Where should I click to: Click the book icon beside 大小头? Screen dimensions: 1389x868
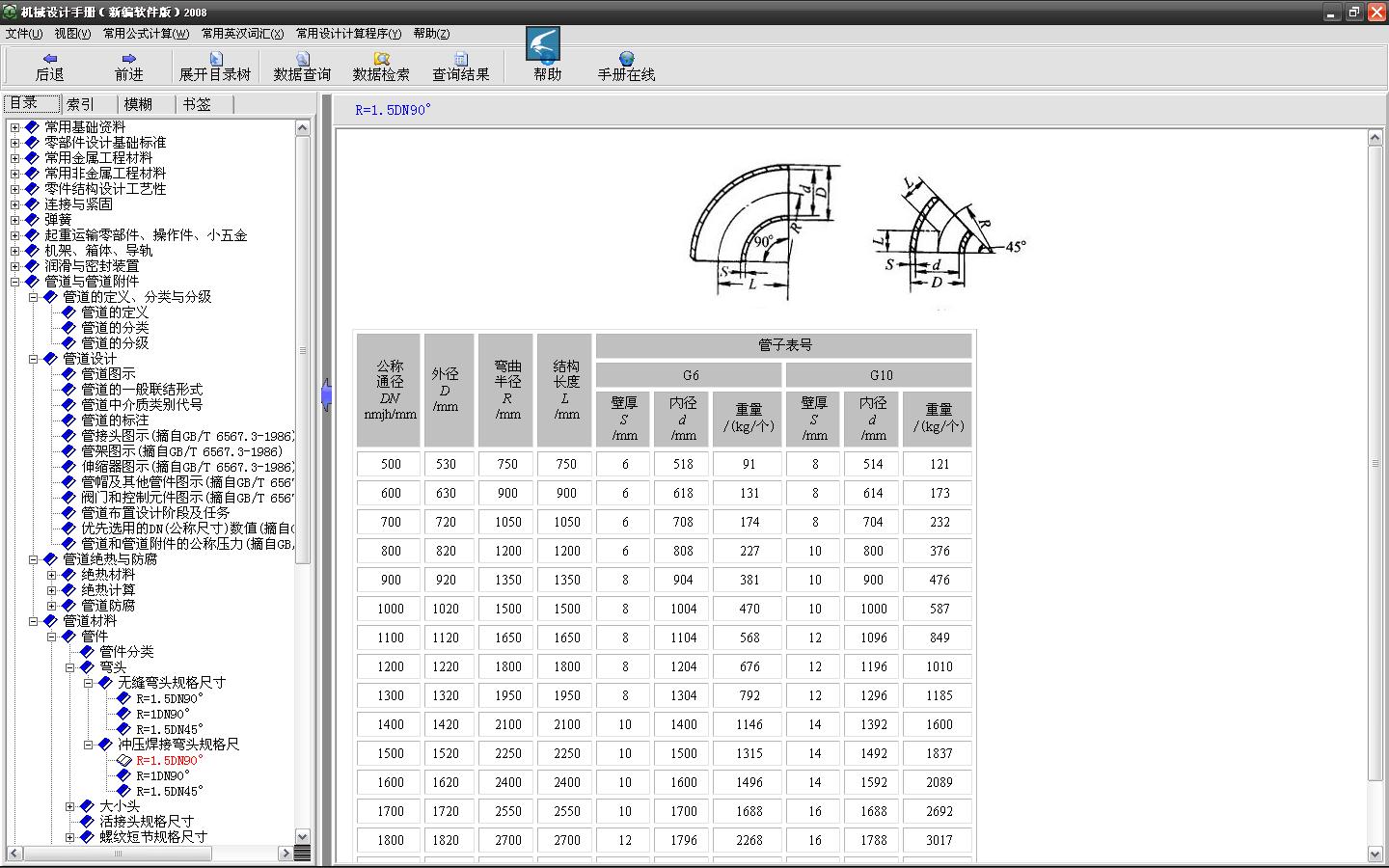pyautogui.click(x=87, y=806)
